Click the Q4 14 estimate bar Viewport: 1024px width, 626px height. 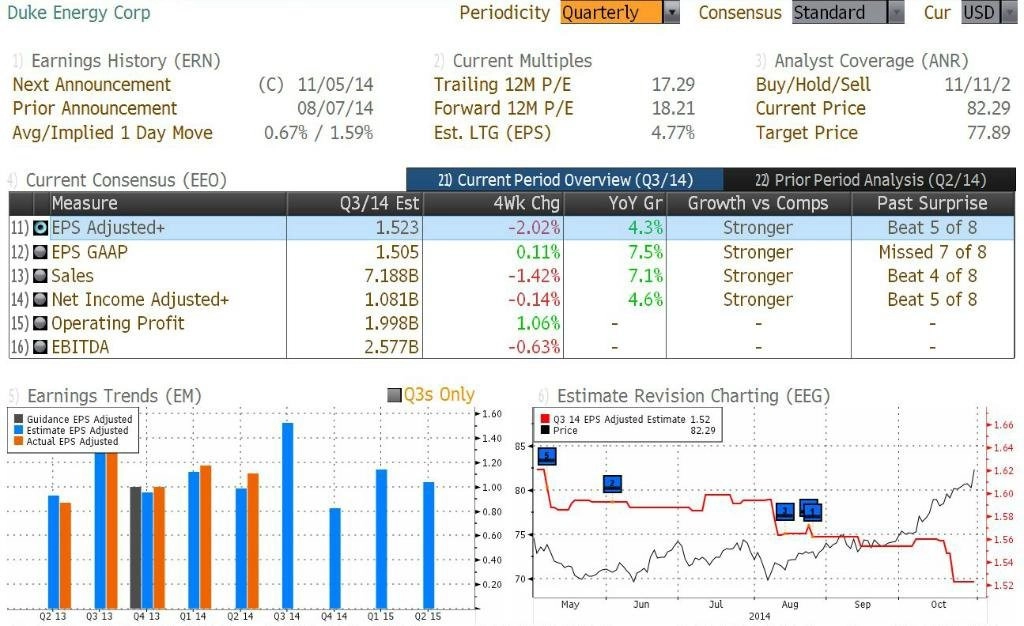[335, 558]
